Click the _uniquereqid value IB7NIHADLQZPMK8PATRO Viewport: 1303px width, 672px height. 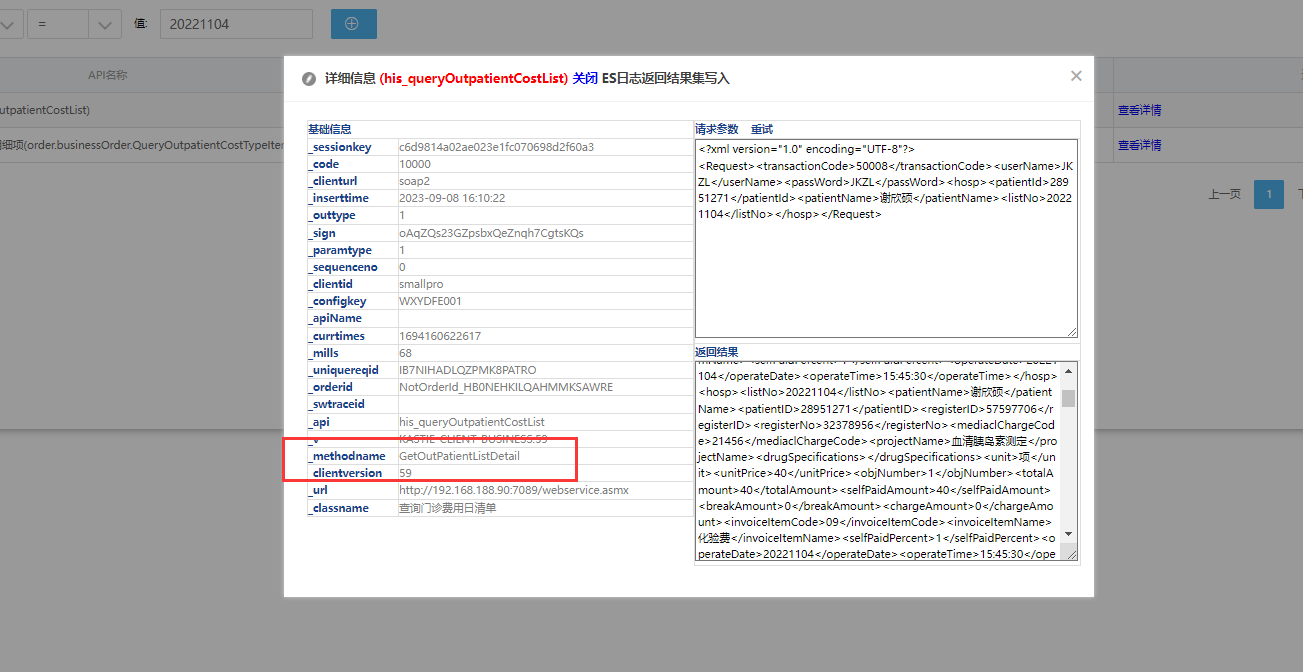(467, 370)
